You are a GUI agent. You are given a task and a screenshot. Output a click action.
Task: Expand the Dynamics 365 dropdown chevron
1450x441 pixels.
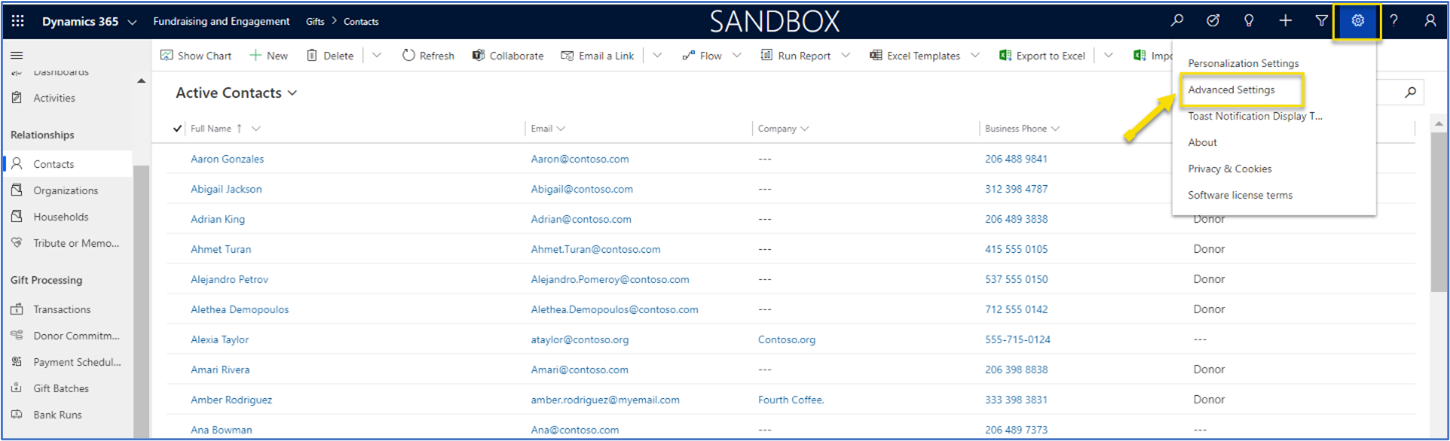click(x=133, y=22)
